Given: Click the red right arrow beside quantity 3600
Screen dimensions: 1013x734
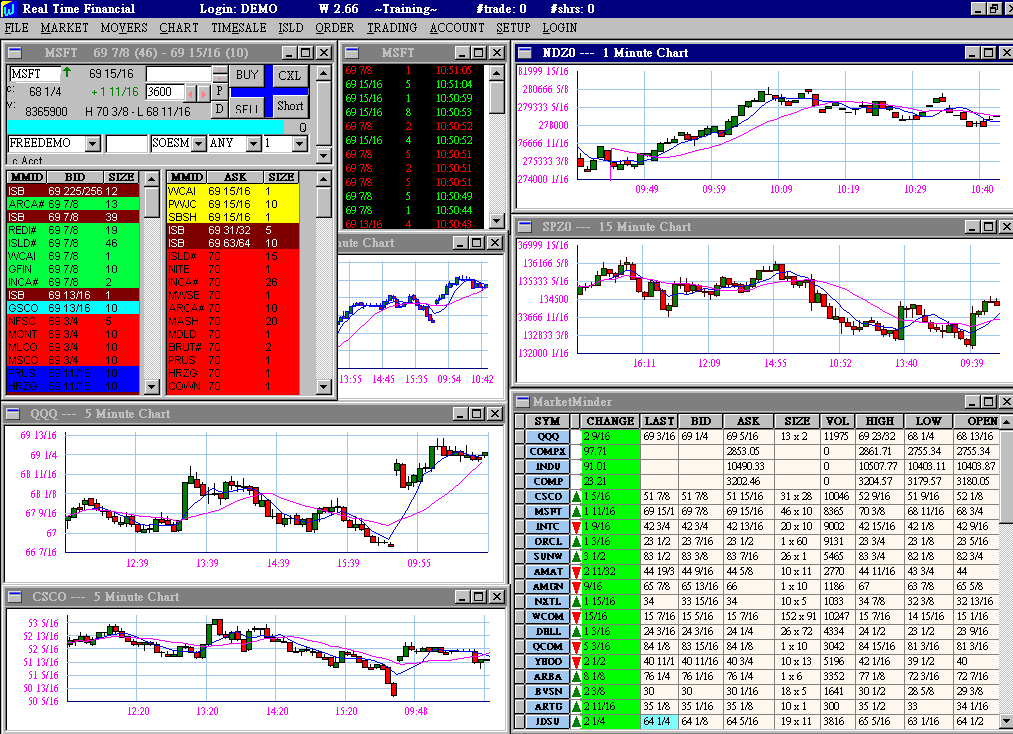Looking at the screenshot, I should pyautogui.click(x=204, y=93).
